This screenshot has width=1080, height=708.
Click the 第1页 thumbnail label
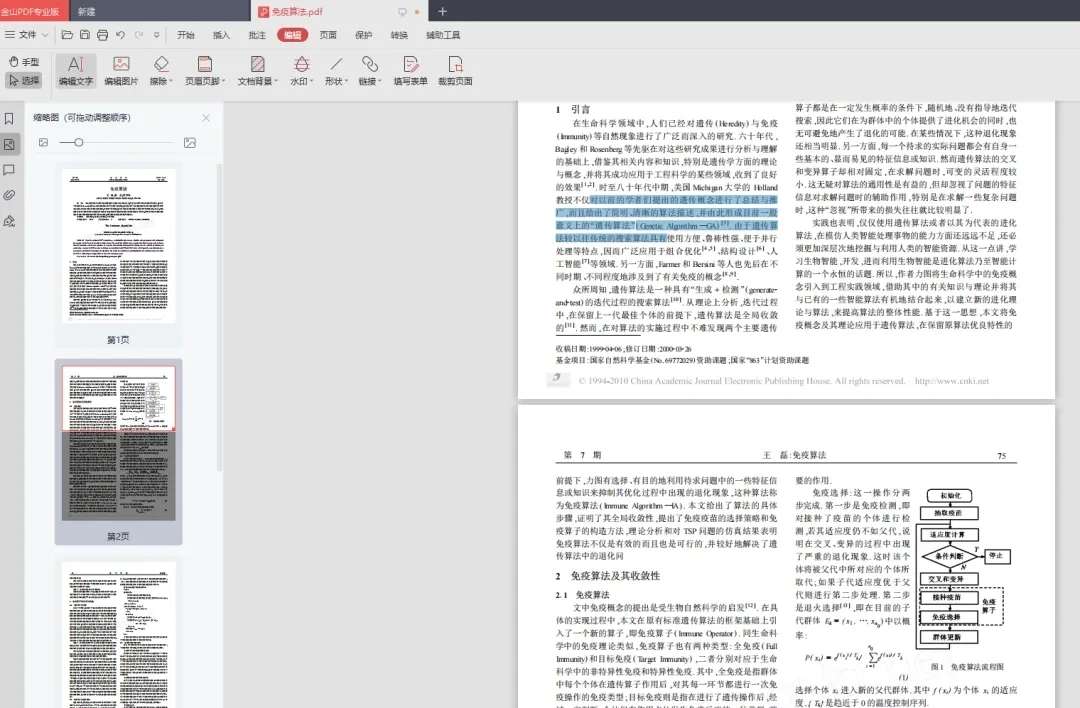point(118,340)
